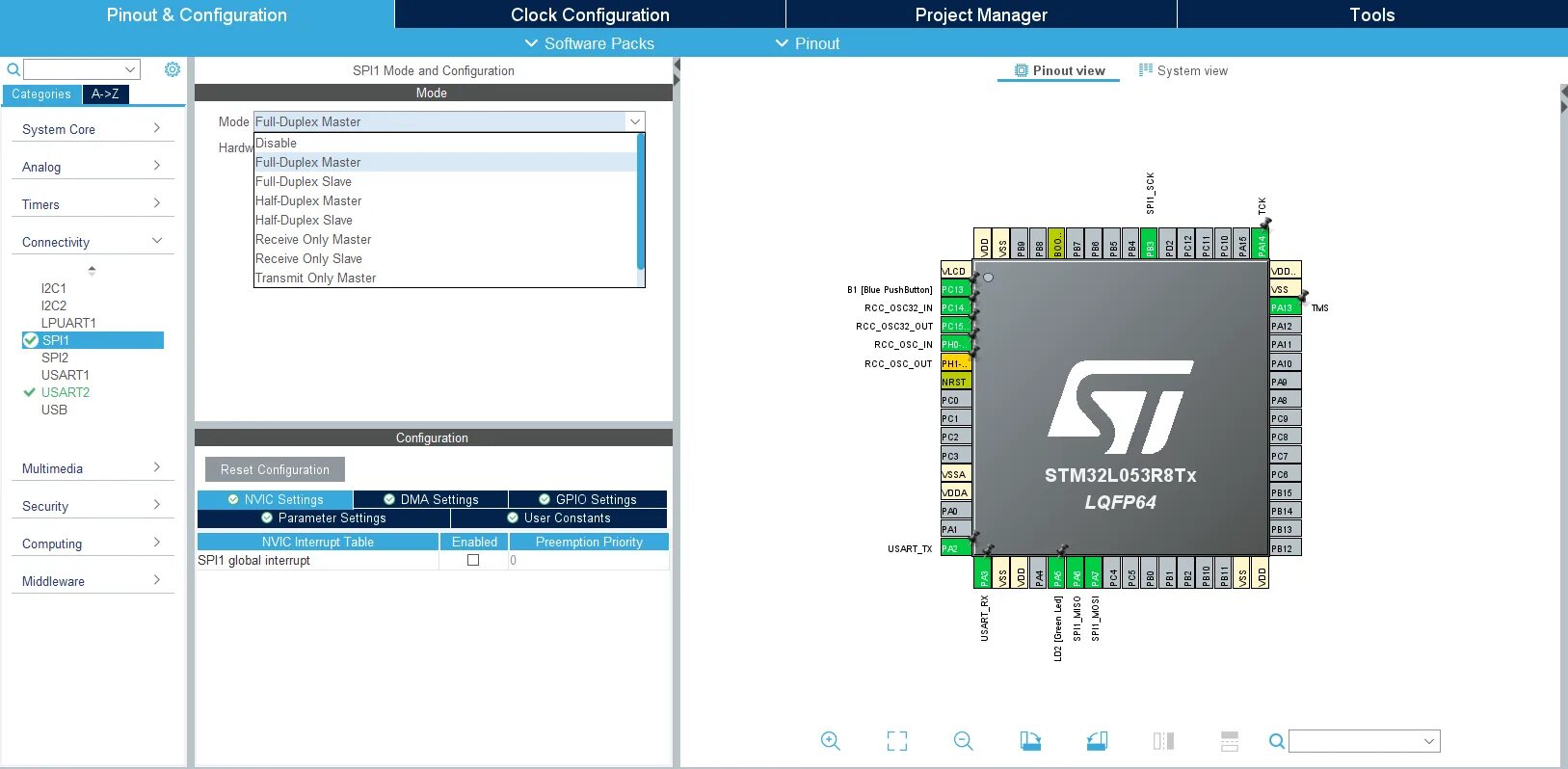Open the Mode dropdown arrow
Viewport: 1568px width, 769px height.
point(635,121)
